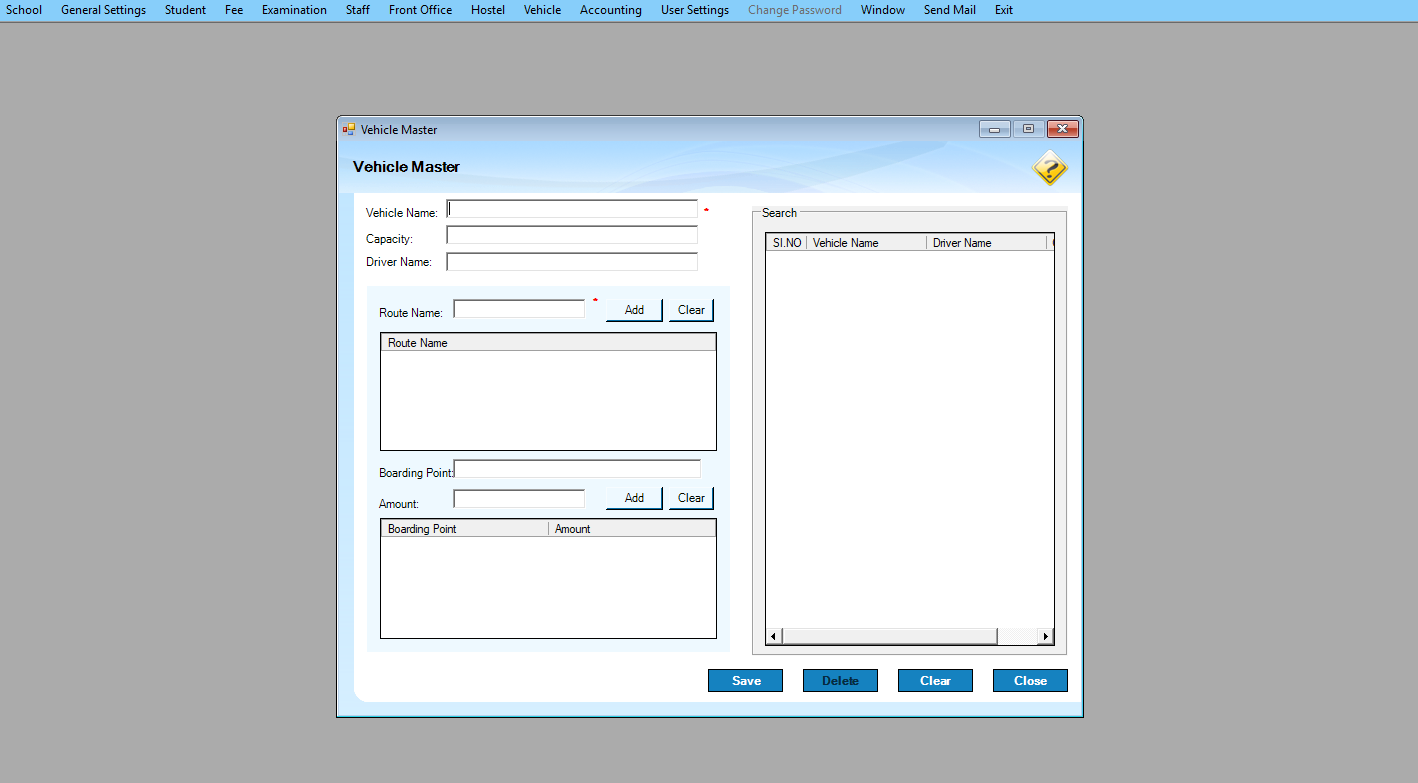
Task: Click the Vehicle Master window title icon
Action: click(x=349, y=129)
